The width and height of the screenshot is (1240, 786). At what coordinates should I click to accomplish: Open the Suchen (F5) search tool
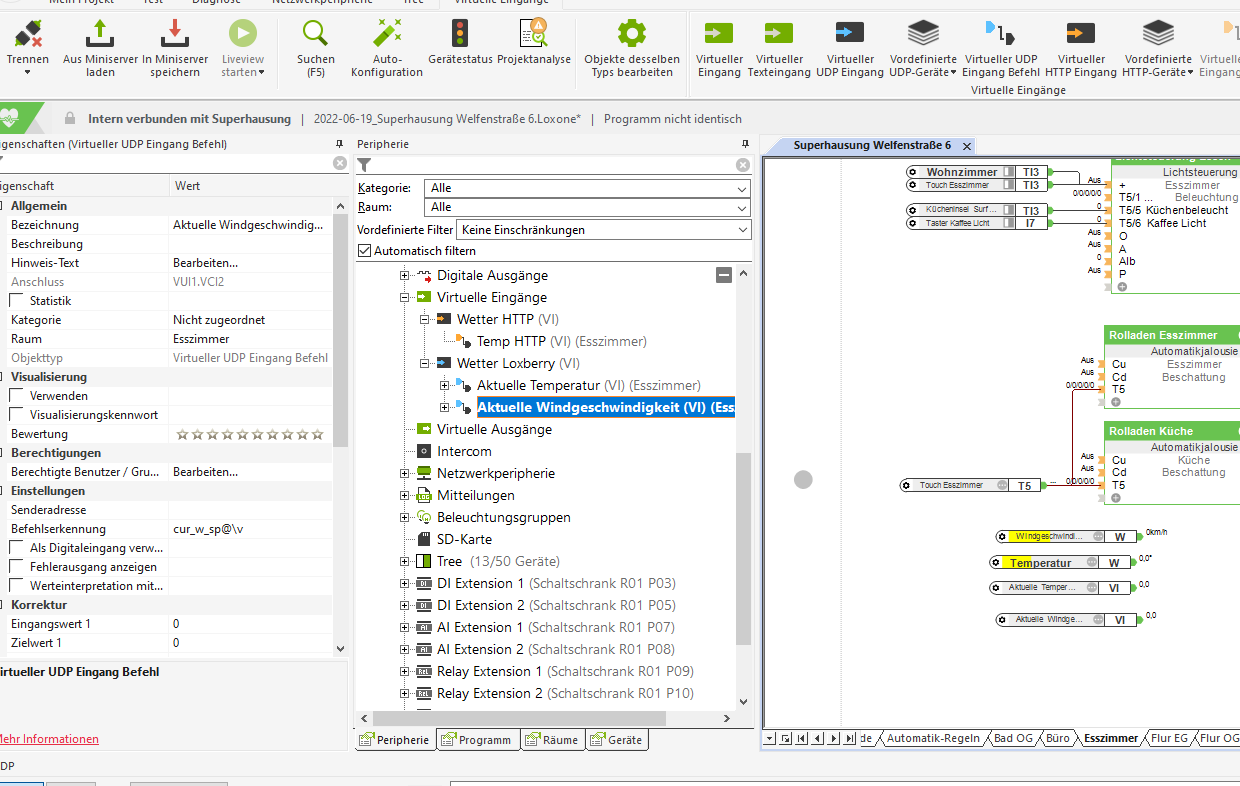(316, 35)
